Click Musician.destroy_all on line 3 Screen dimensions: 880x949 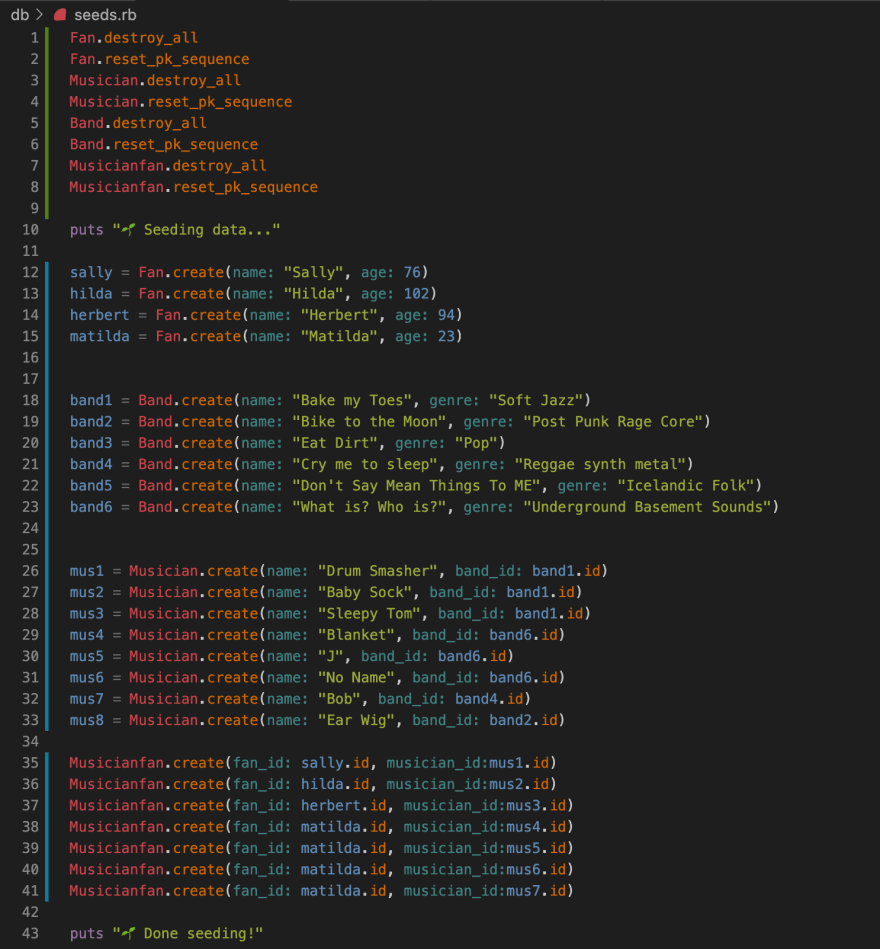(155, 80)
